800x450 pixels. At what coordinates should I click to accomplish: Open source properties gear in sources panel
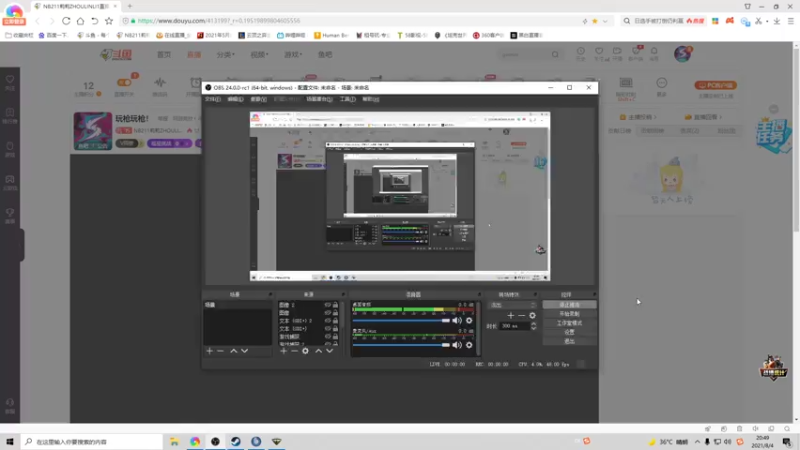point(305,351)
